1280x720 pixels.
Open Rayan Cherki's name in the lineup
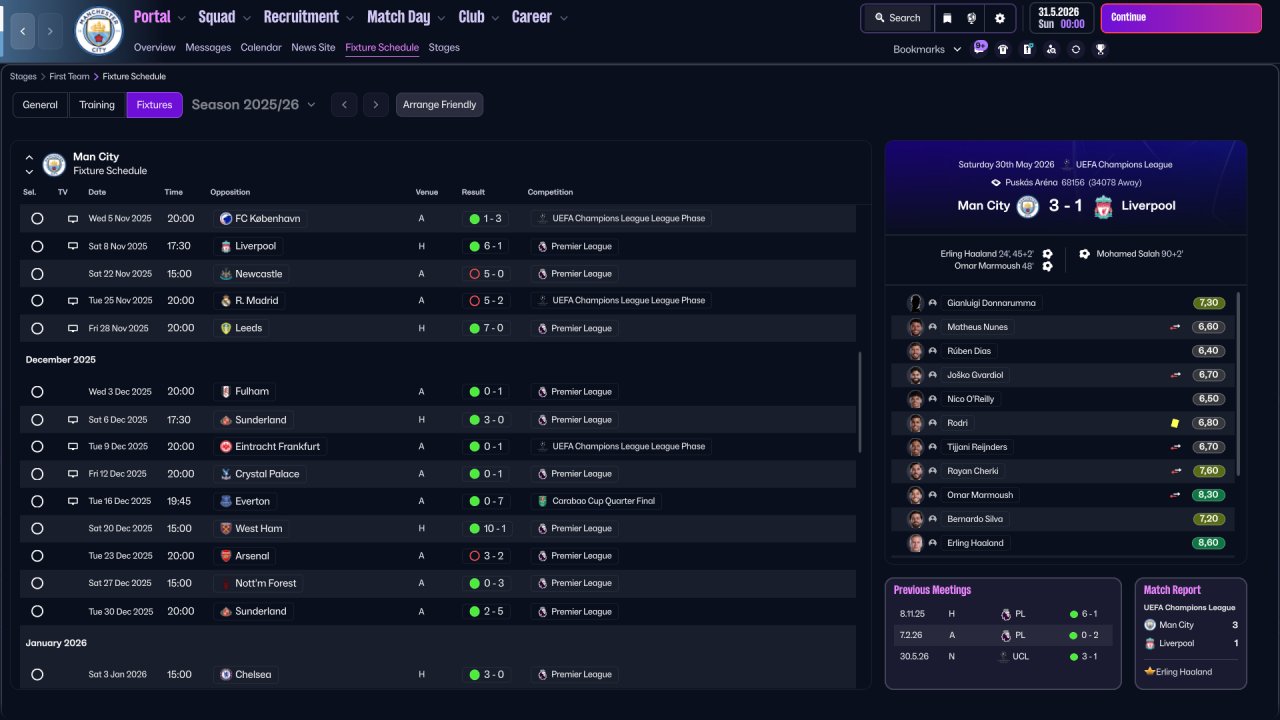click(x=973, y=471)
